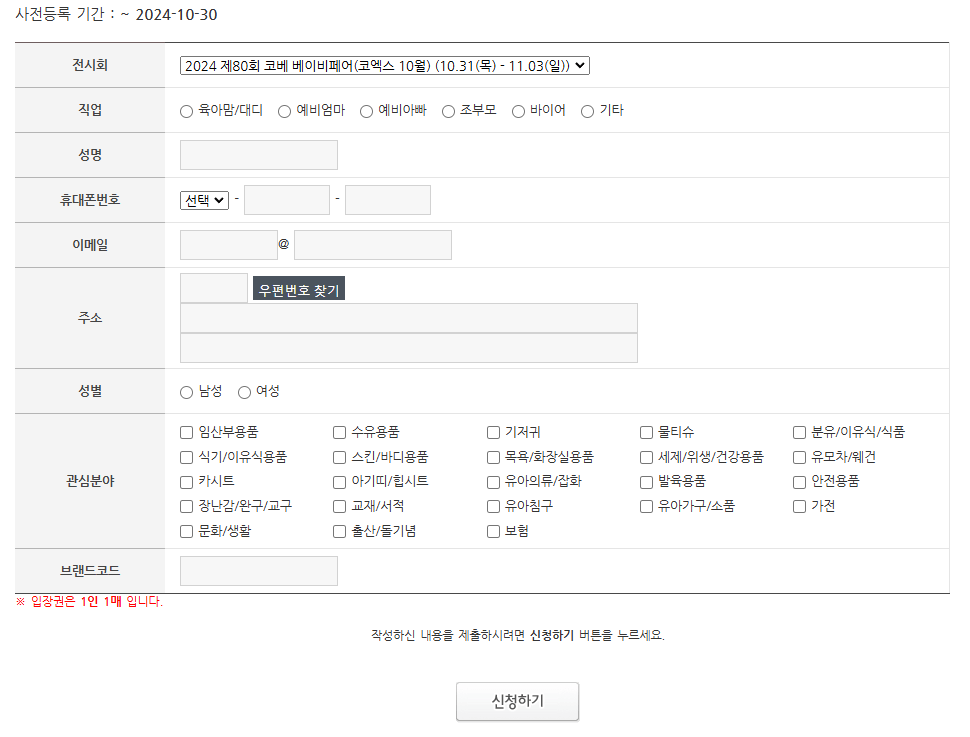The height and width of the screenshot is (737, 970).
Task: Check 출산/돌기념 checkbox
Action: (339, 532)
